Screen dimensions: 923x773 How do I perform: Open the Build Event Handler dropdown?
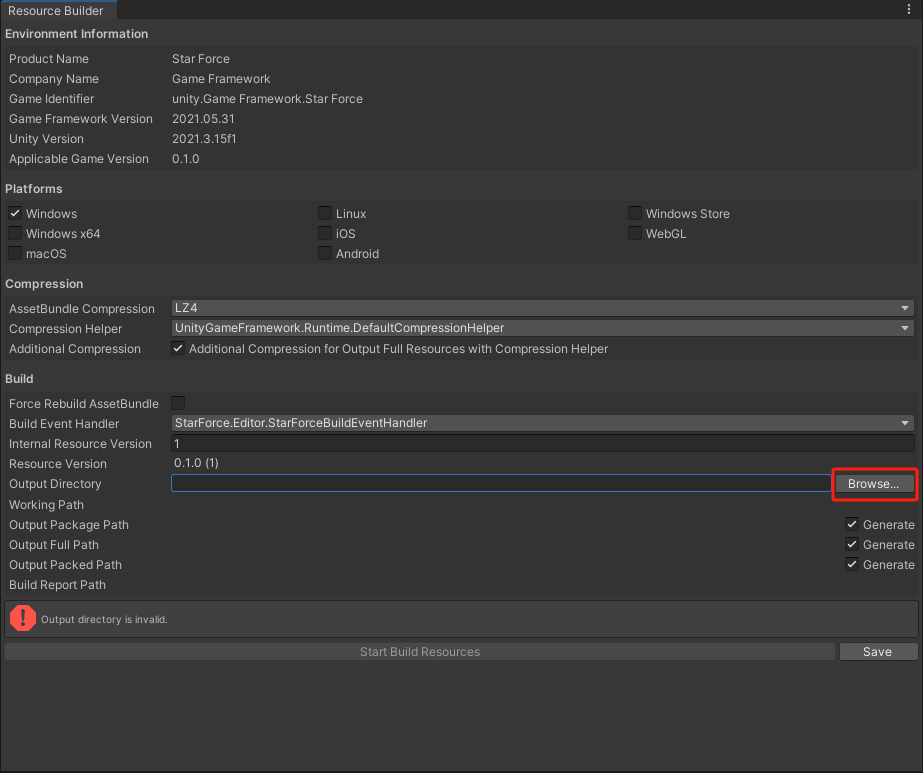click(x=540, y=423)
